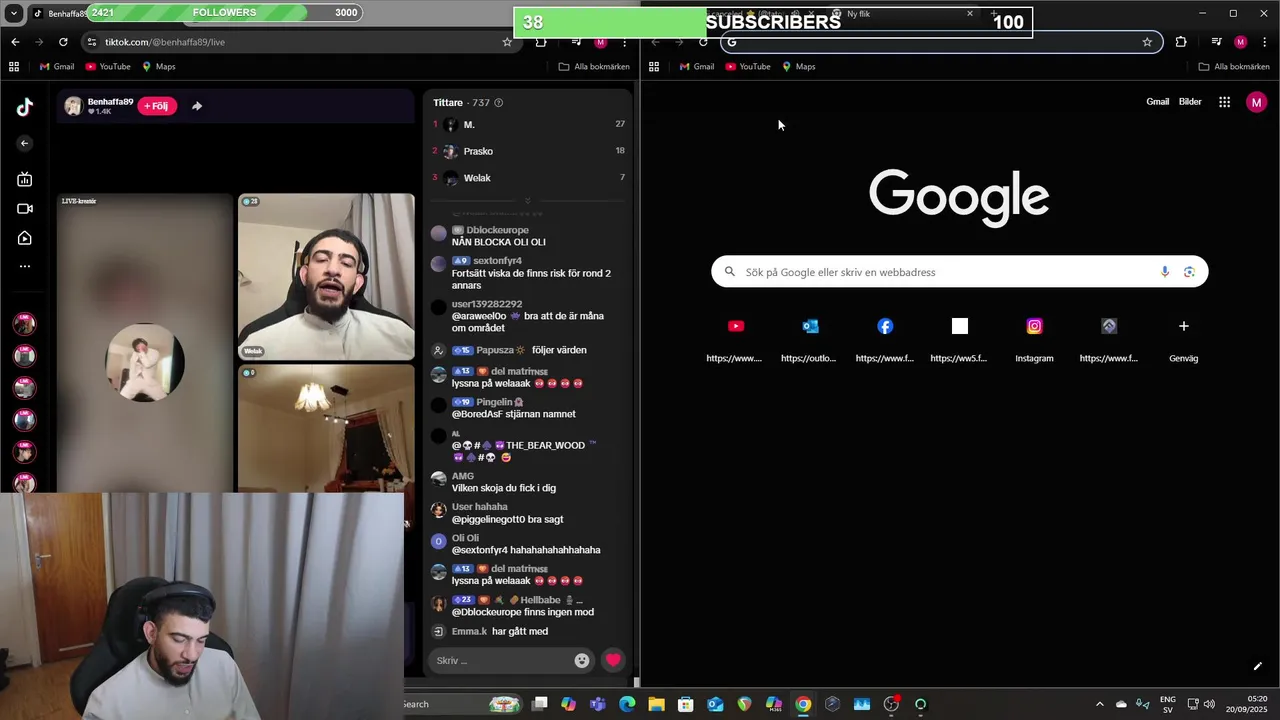Open the Facebook shortcut tile
1280x720 pixels.
click(x=885, y=338)
